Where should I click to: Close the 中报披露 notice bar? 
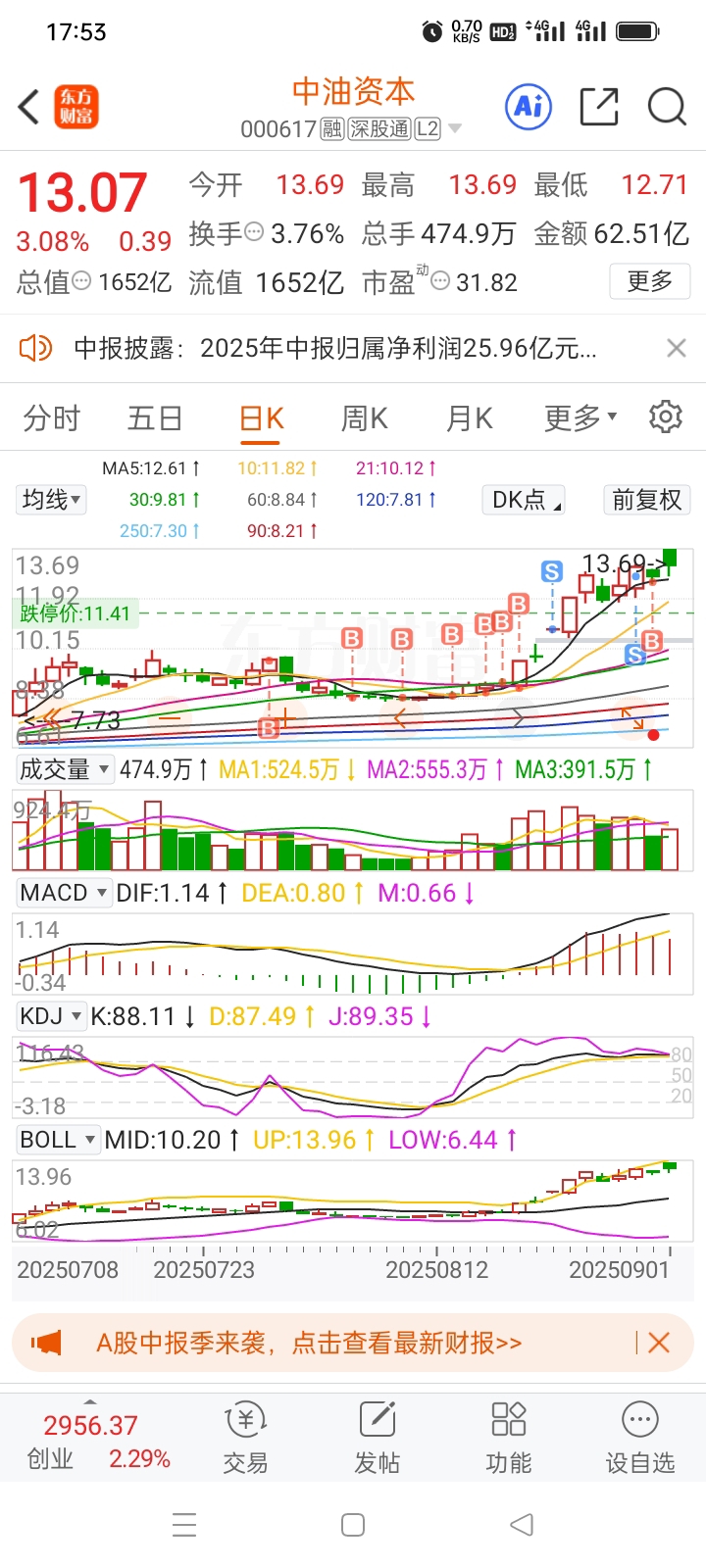[676, 348]
